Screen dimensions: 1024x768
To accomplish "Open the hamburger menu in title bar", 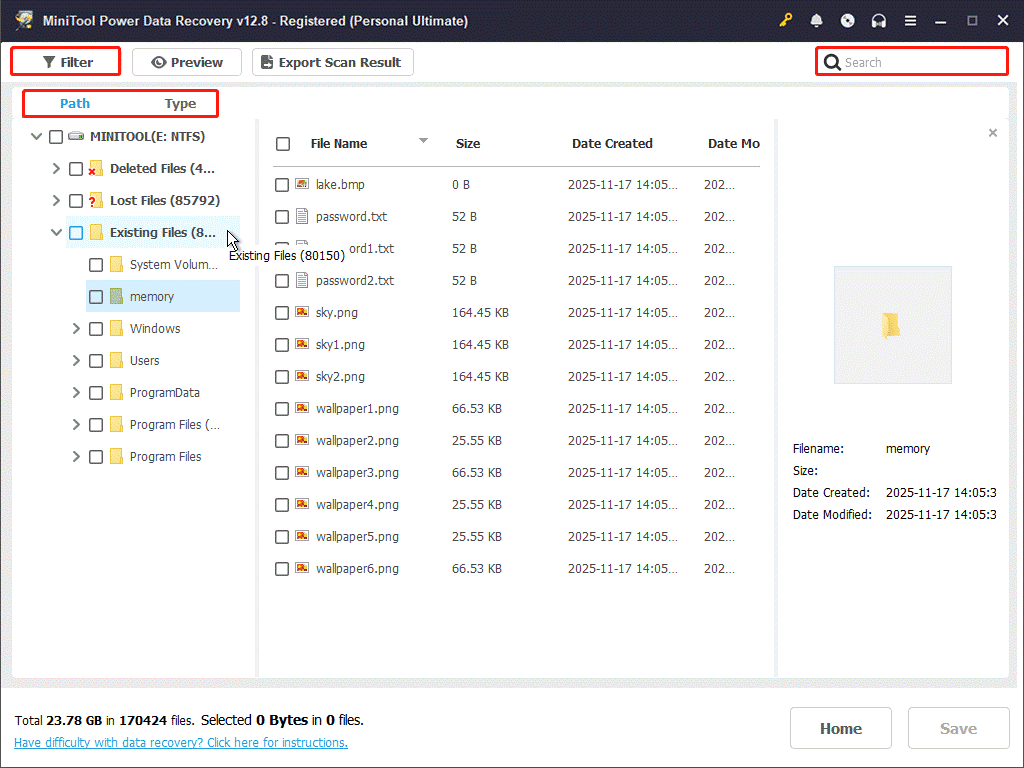I will click(x=911, y=20).
